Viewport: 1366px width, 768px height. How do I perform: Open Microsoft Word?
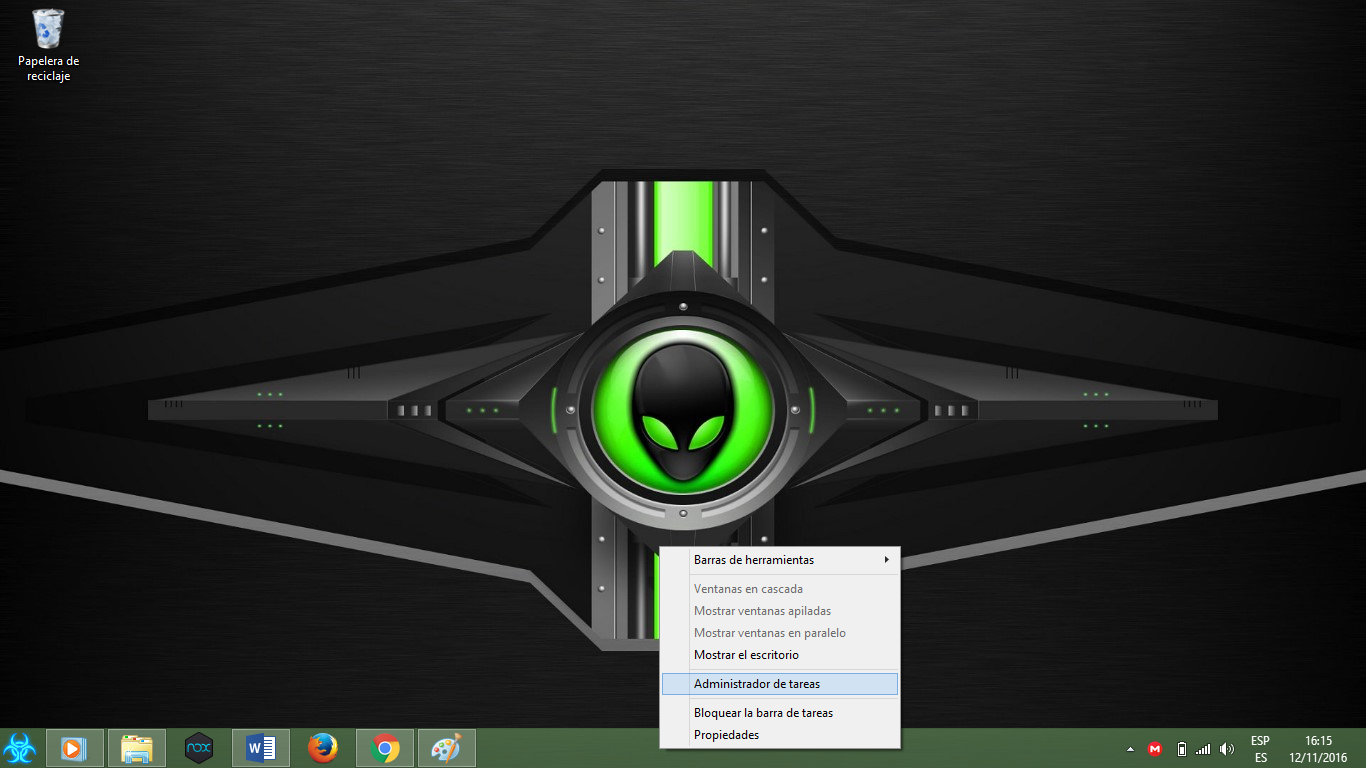pos(260,747)
